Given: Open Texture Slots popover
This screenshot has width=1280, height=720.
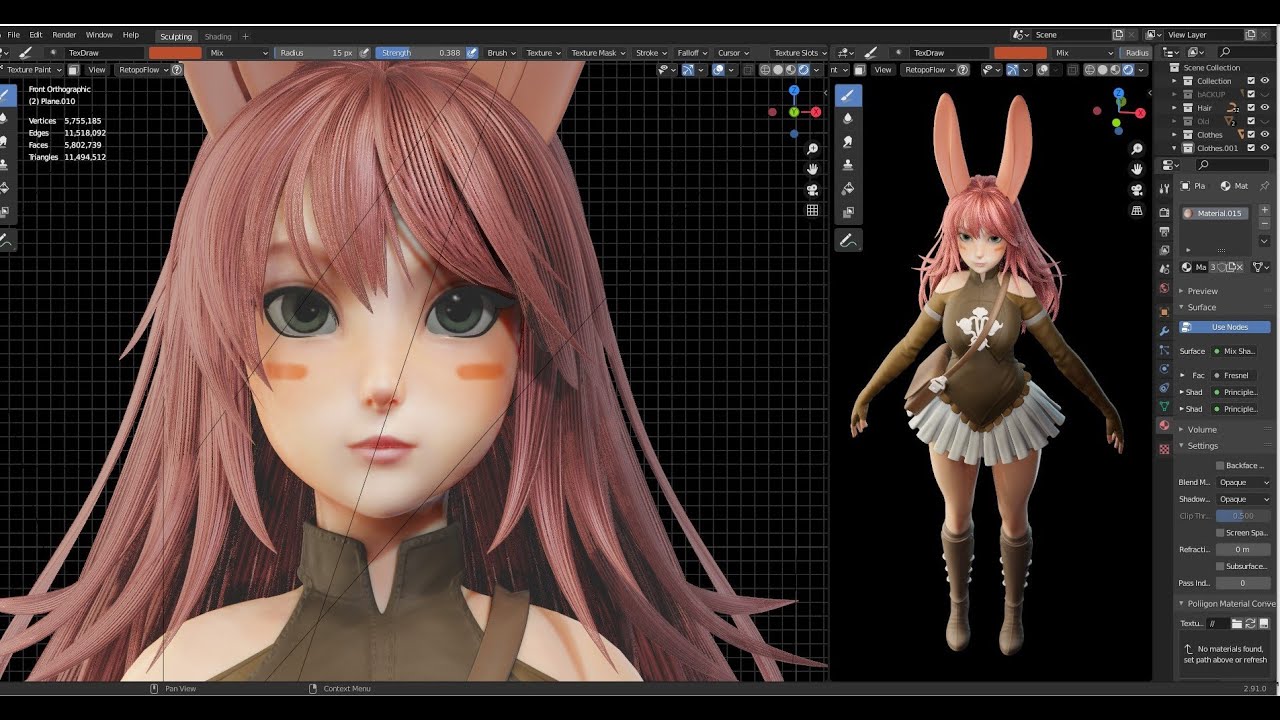Looking at the screenshot, I should 800,53.
